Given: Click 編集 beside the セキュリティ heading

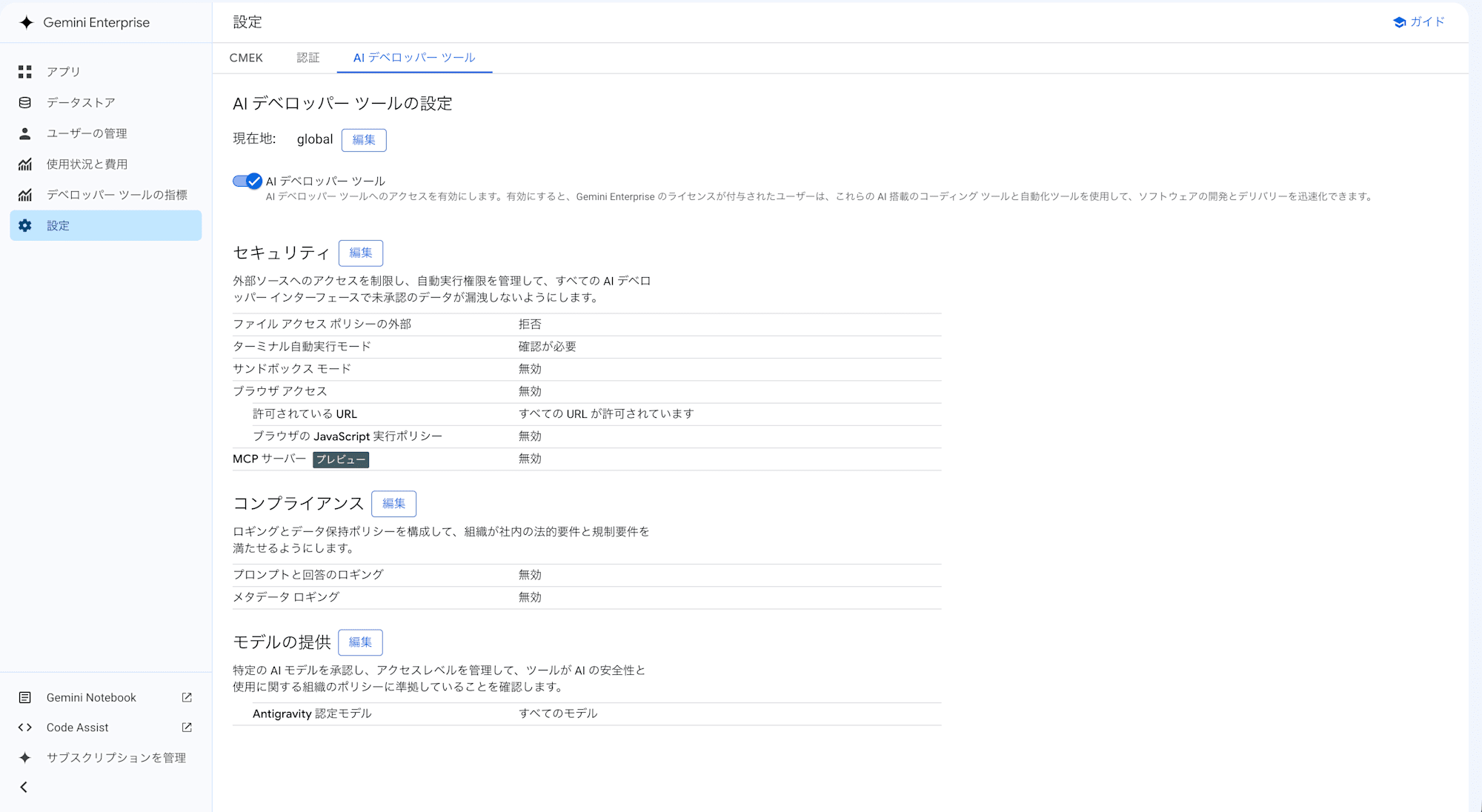Looking at the screenshot, I should (361, 253).
